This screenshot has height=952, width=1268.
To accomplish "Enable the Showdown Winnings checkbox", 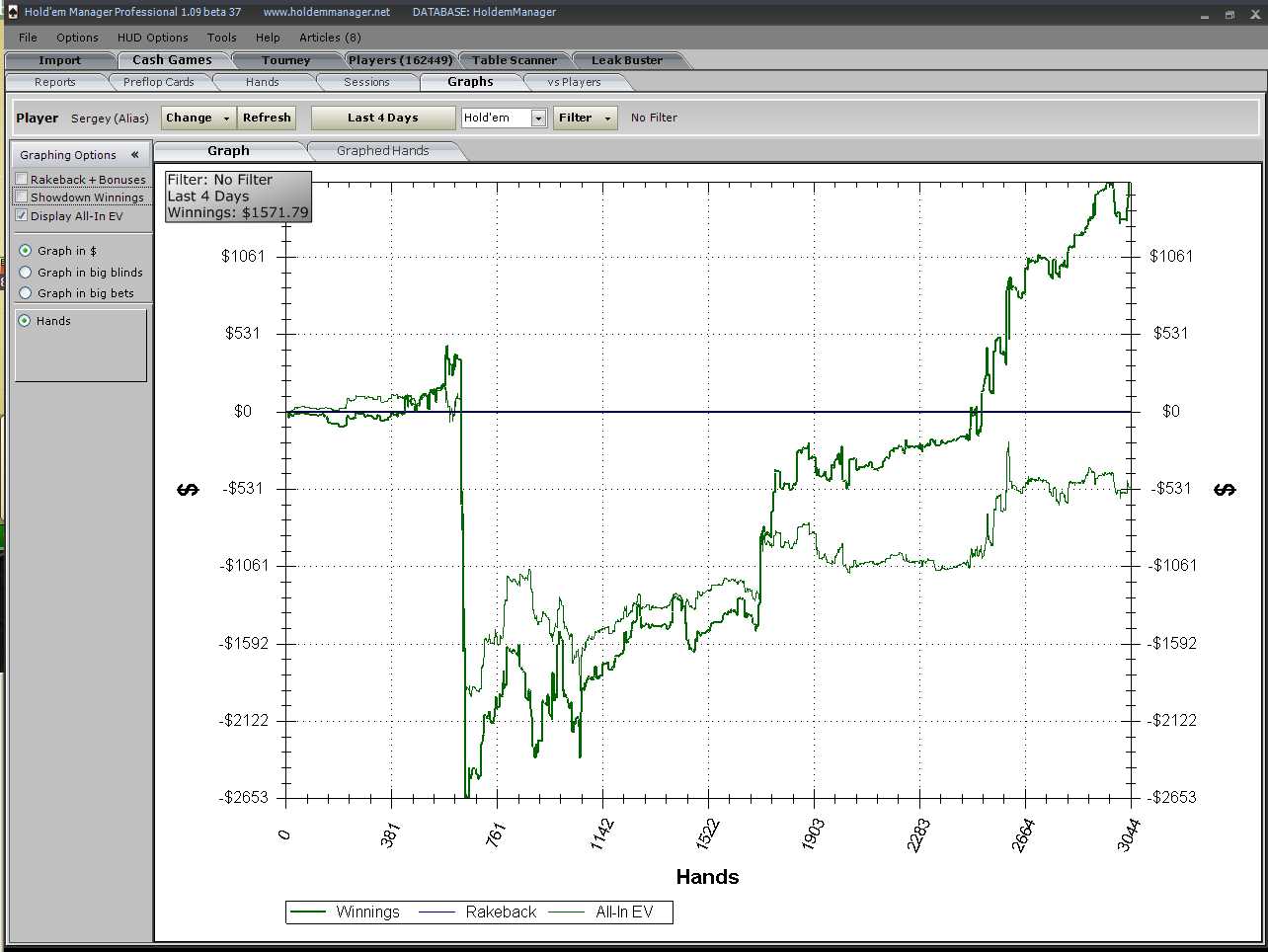I will click(22, 198).
